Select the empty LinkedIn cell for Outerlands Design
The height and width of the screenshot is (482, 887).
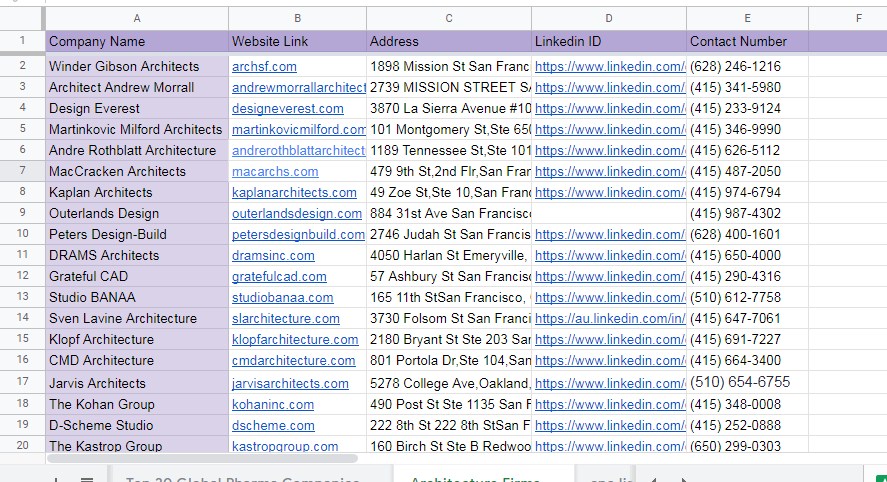pos(609,214)
